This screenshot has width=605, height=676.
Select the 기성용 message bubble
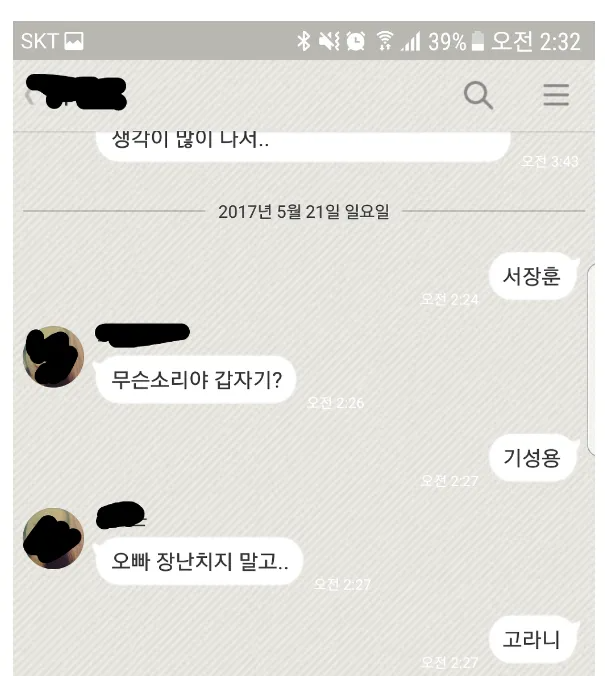point(533,458)
